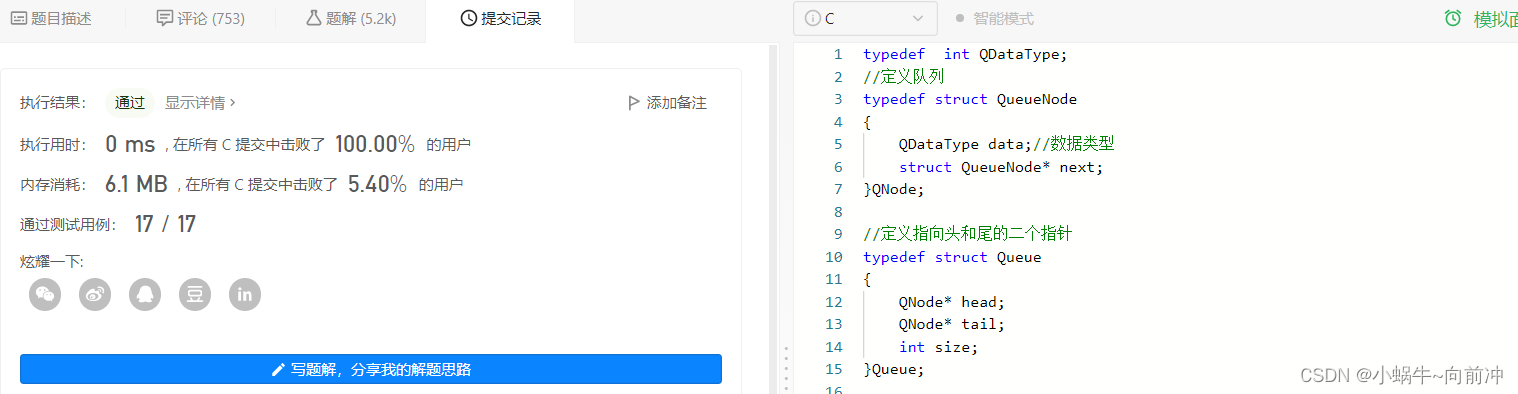Click the '6.1 MB' memory value
Image resolution: width=1518 pixels, height=394 pixels.
point(136,184)
